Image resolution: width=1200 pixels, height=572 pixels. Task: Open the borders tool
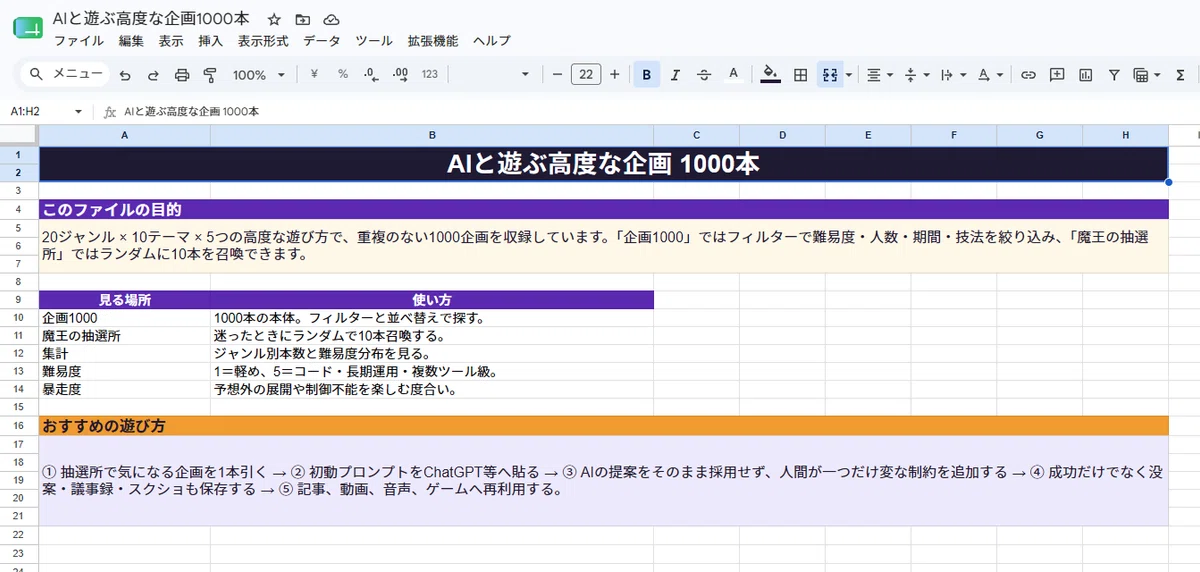point(800,74)
